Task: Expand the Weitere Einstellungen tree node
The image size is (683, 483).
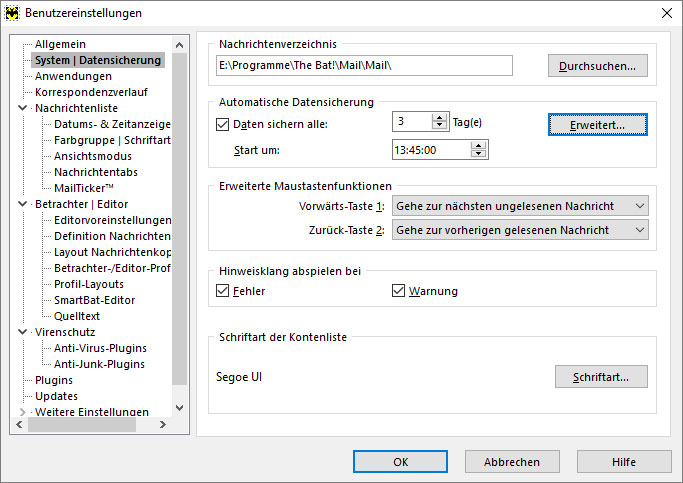Action: (x=23, y=412)
